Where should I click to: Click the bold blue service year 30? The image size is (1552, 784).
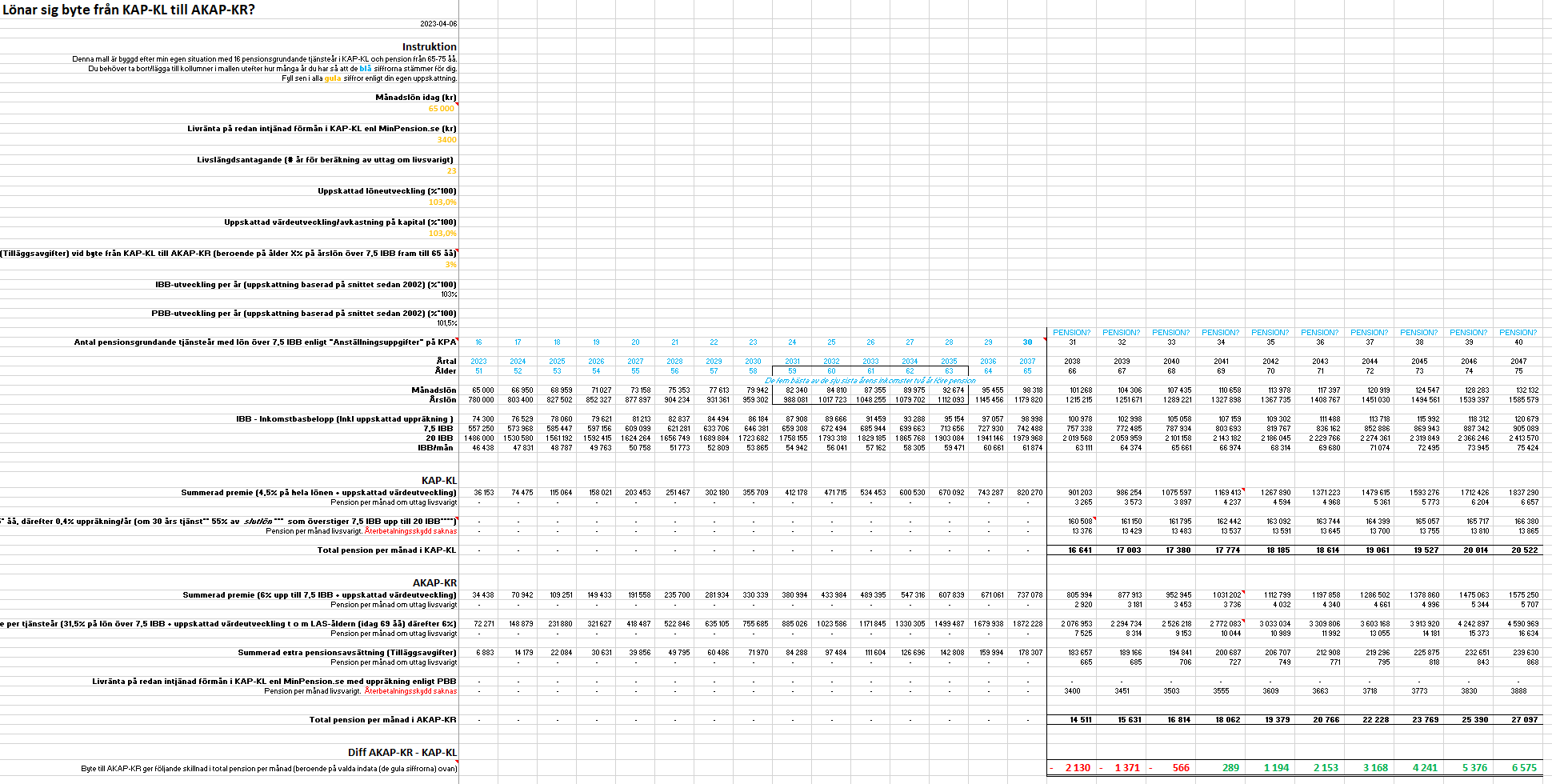(x=1027, y=342)
